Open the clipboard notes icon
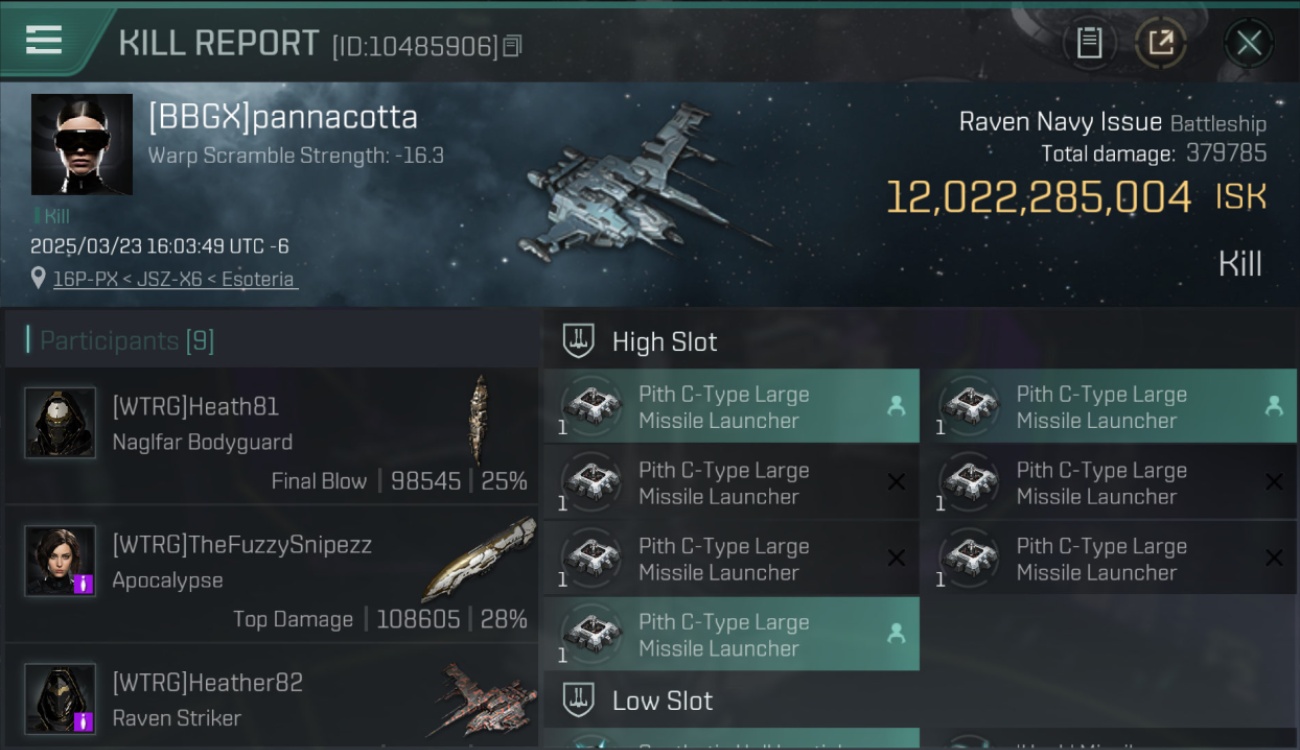Viewport: 1300px width, 750px height. [x=1089, y=43]
